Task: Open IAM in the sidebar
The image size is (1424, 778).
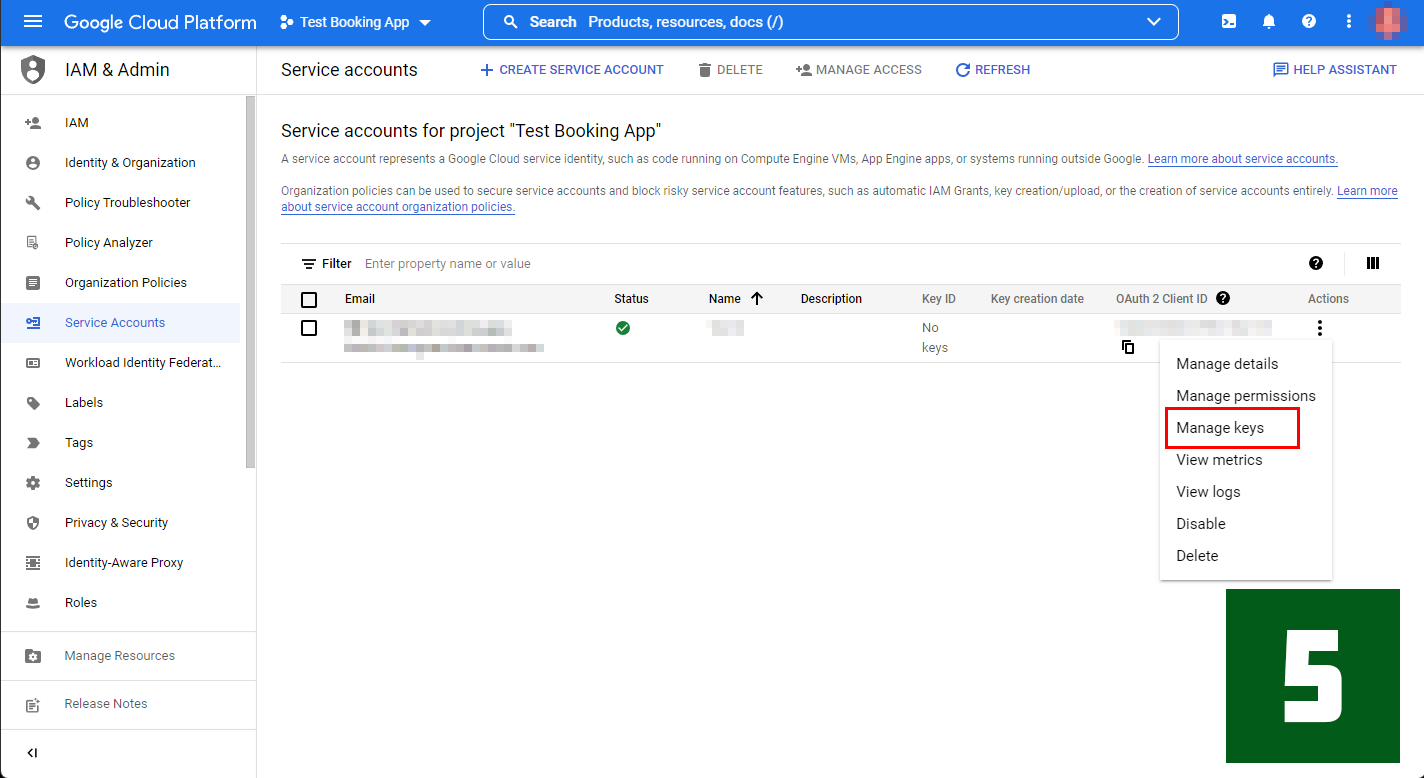Action: point(76,123)
